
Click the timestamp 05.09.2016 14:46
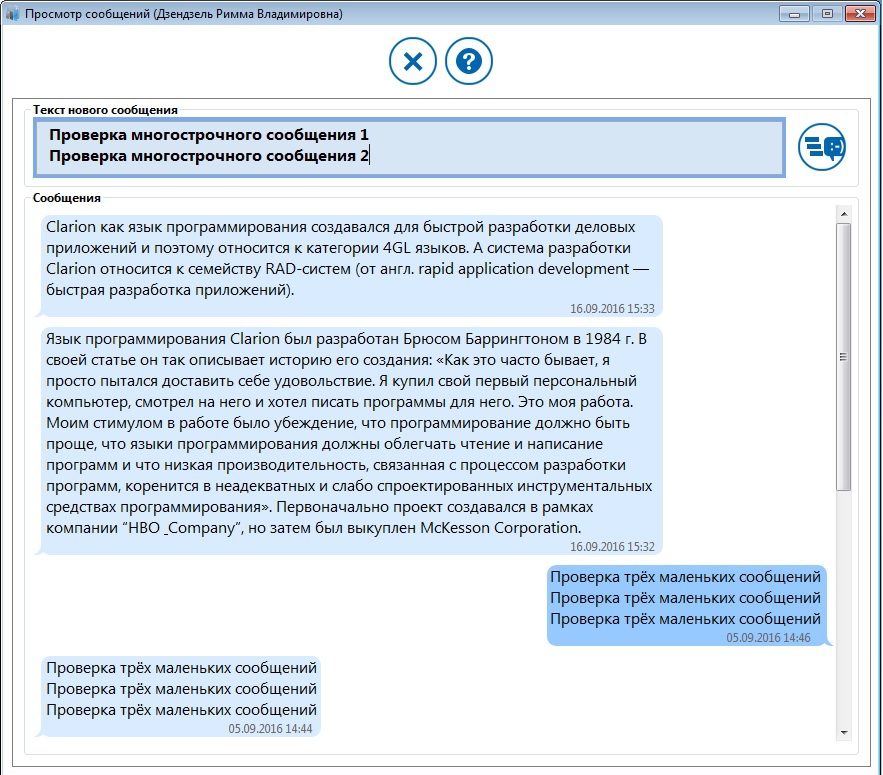click(x=768, y=638)
